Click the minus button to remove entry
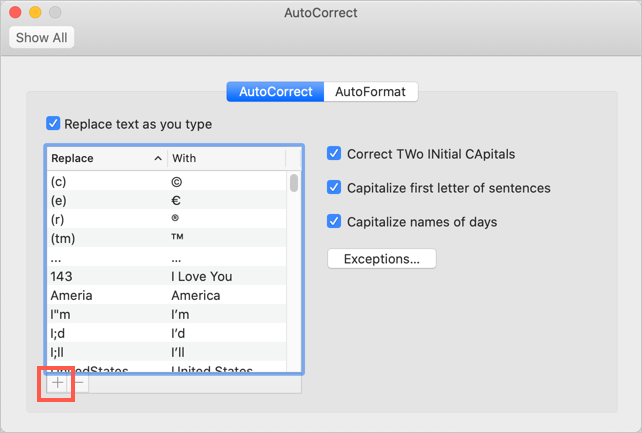642x433 pixels. [80, 384]
